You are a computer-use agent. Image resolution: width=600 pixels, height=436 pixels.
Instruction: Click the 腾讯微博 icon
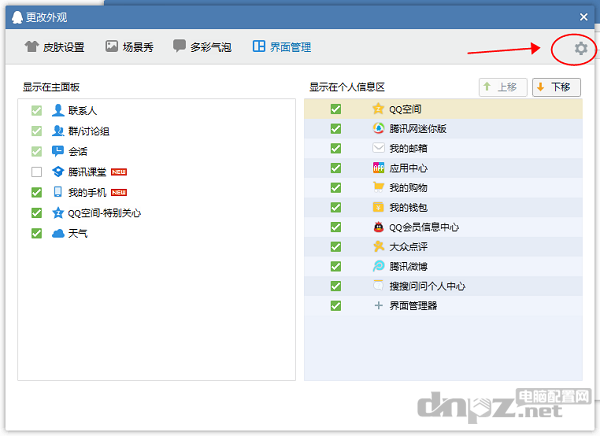(x=378, y=266)
